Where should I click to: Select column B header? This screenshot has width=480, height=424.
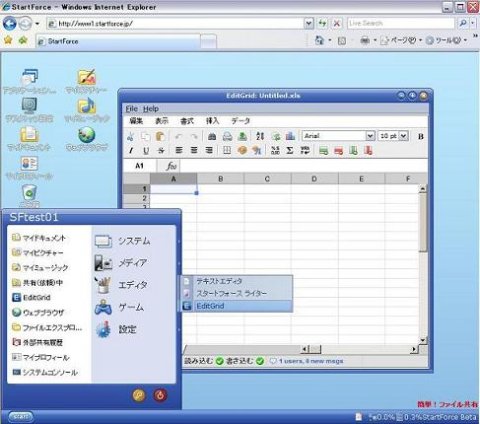tap(220, 179)
